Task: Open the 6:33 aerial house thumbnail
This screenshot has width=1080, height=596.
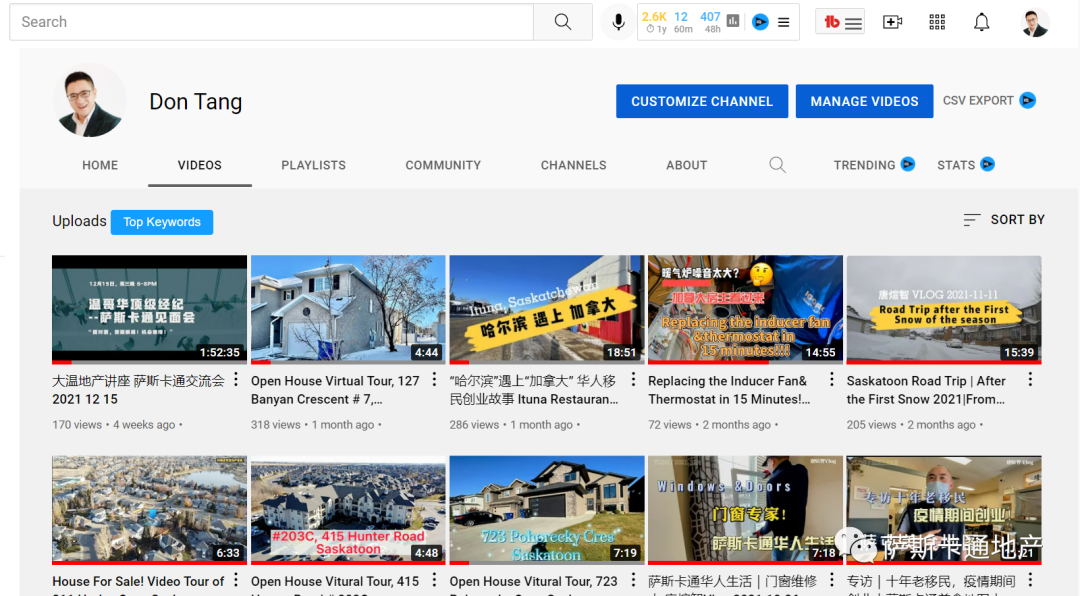Action: [149, 510]
